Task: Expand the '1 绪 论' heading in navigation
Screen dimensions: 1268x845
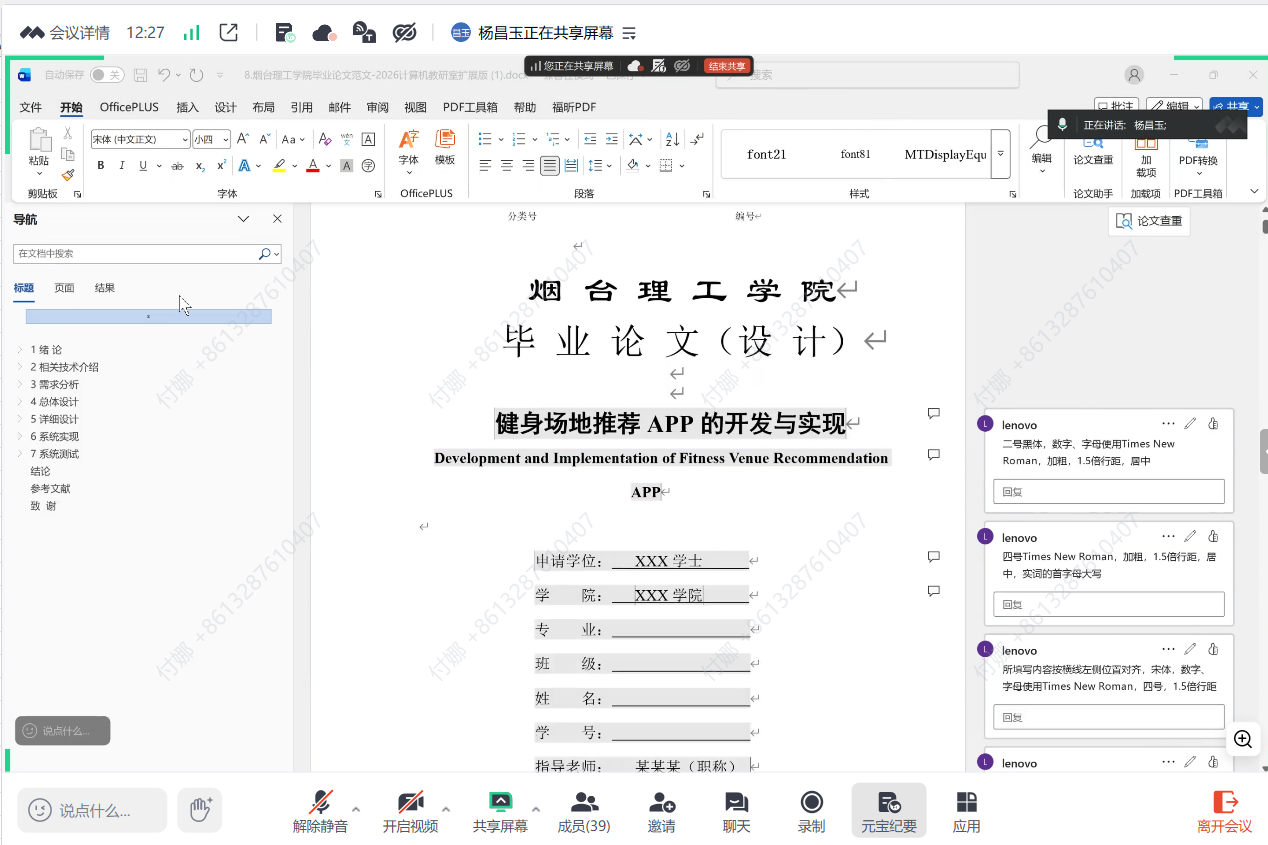Action: pyautogui.click(x=19, y=350)
